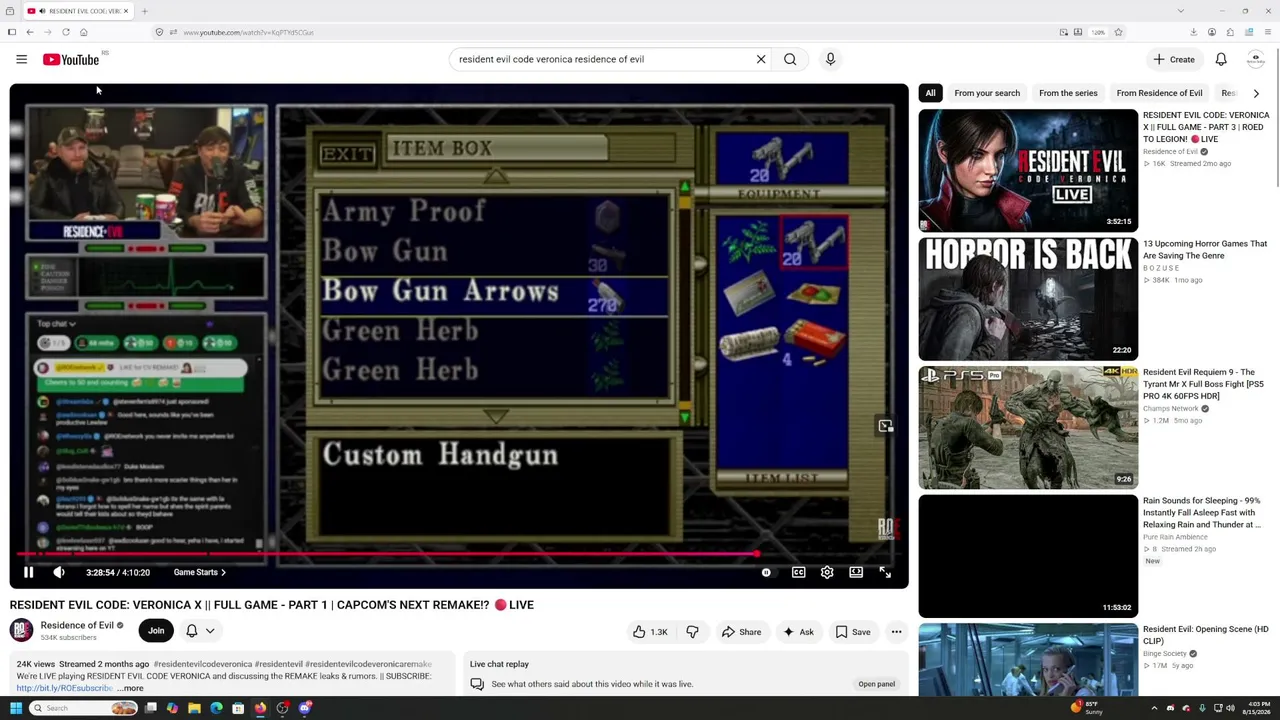1280x720 pixels.
Task: Toggle theater mode
Action: (856, 572)
